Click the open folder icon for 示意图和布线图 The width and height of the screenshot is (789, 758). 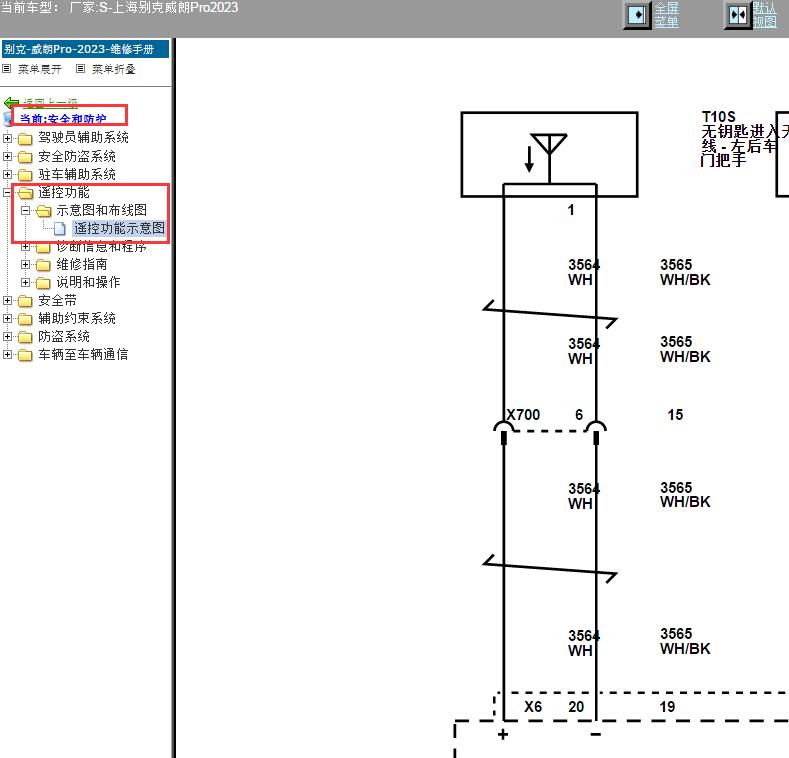43,210
